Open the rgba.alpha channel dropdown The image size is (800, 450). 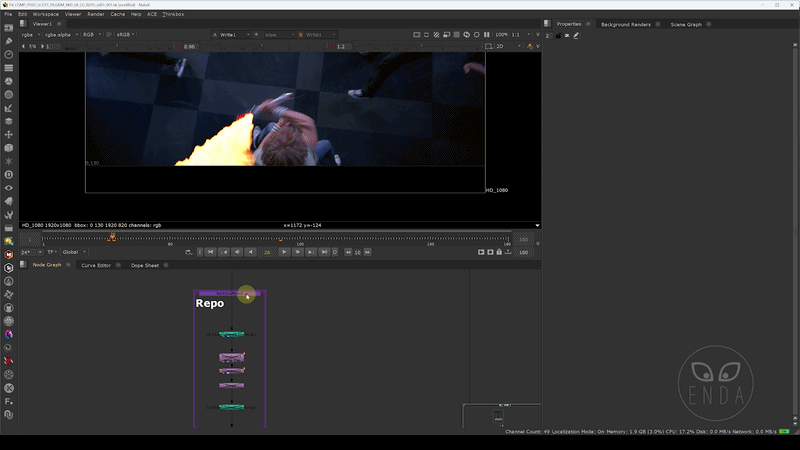tap(61, 35)
